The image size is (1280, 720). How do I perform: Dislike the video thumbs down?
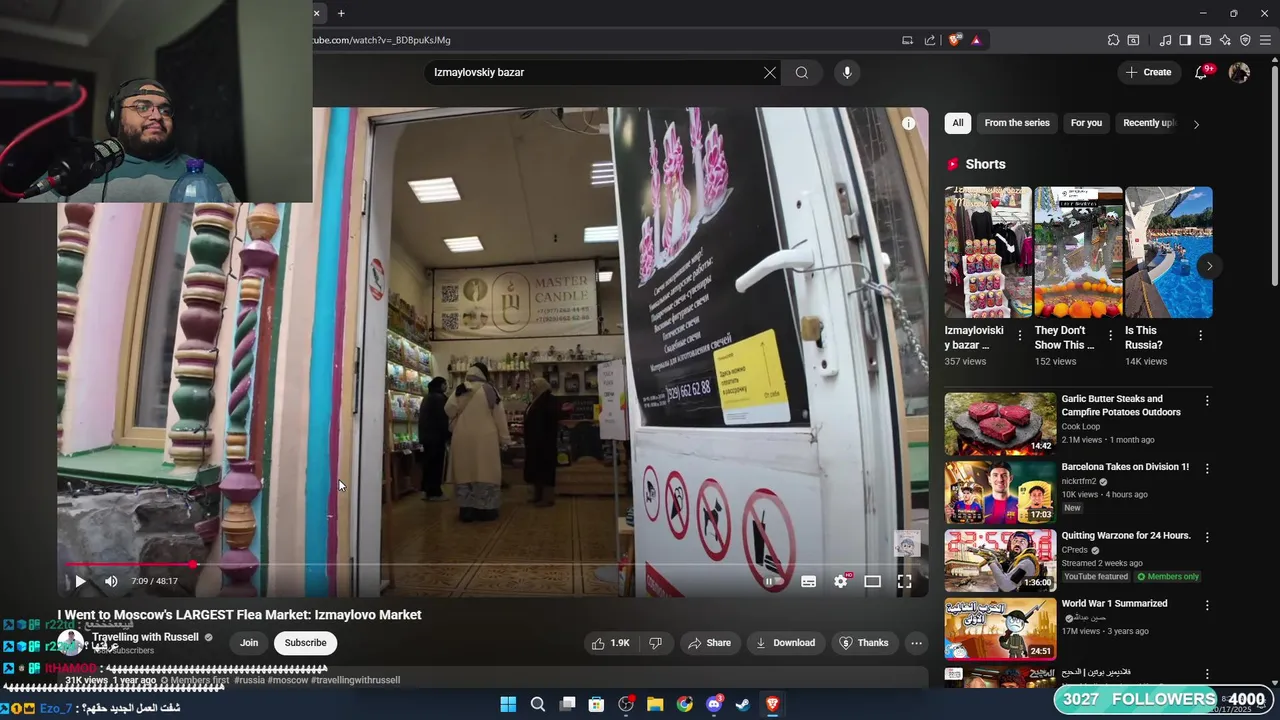coord(656,643)
